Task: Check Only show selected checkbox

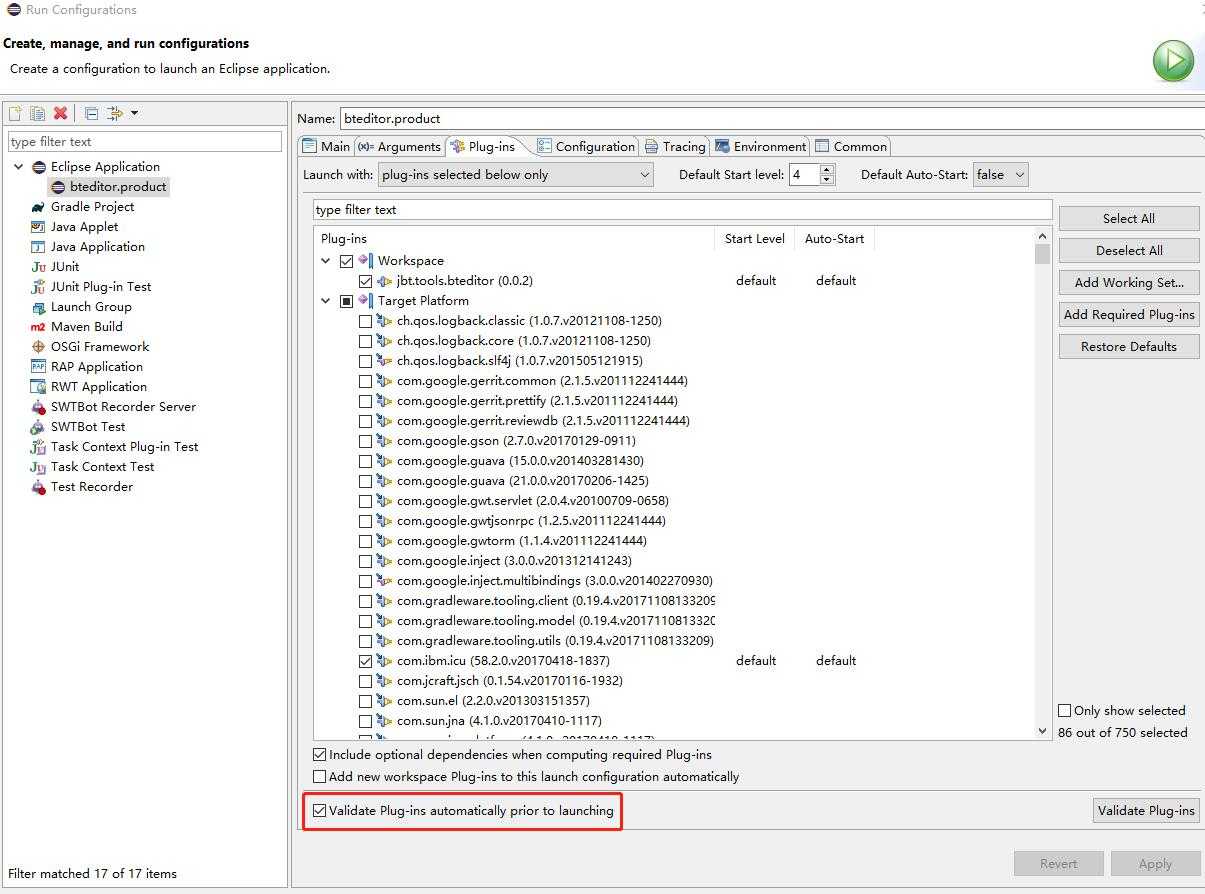Action: [x=1064, y=711]
